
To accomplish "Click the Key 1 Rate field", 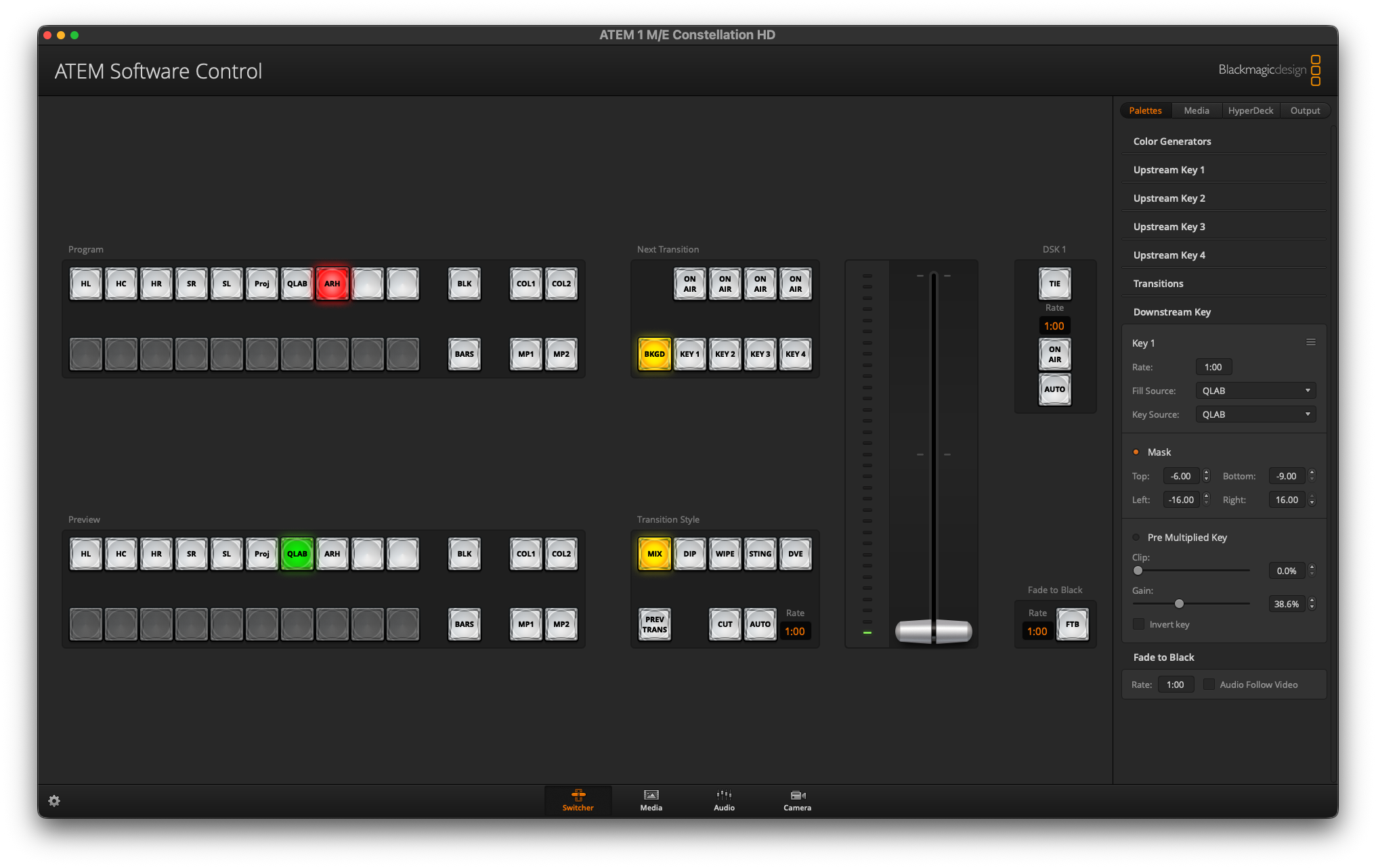I will (x=1213, y=367).
